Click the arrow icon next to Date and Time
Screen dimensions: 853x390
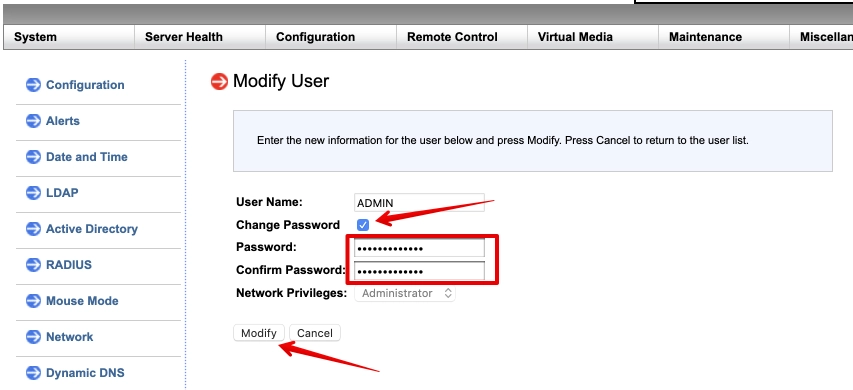(33, 157)
